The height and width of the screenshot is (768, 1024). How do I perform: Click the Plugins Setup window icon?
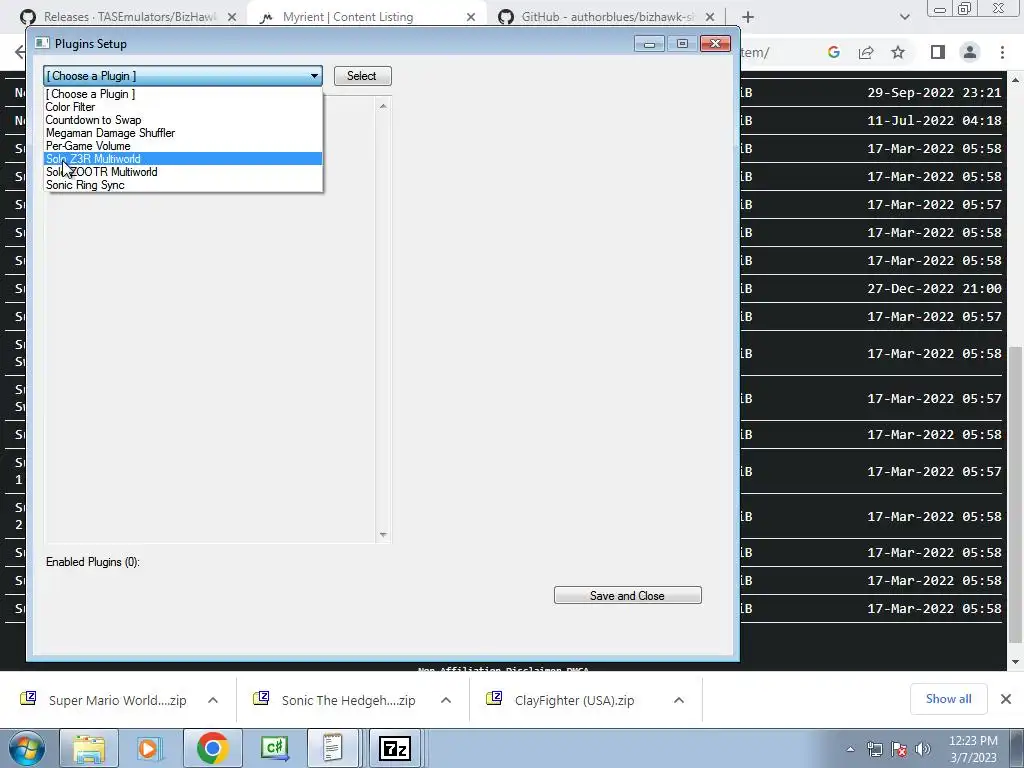pos(42,43)
